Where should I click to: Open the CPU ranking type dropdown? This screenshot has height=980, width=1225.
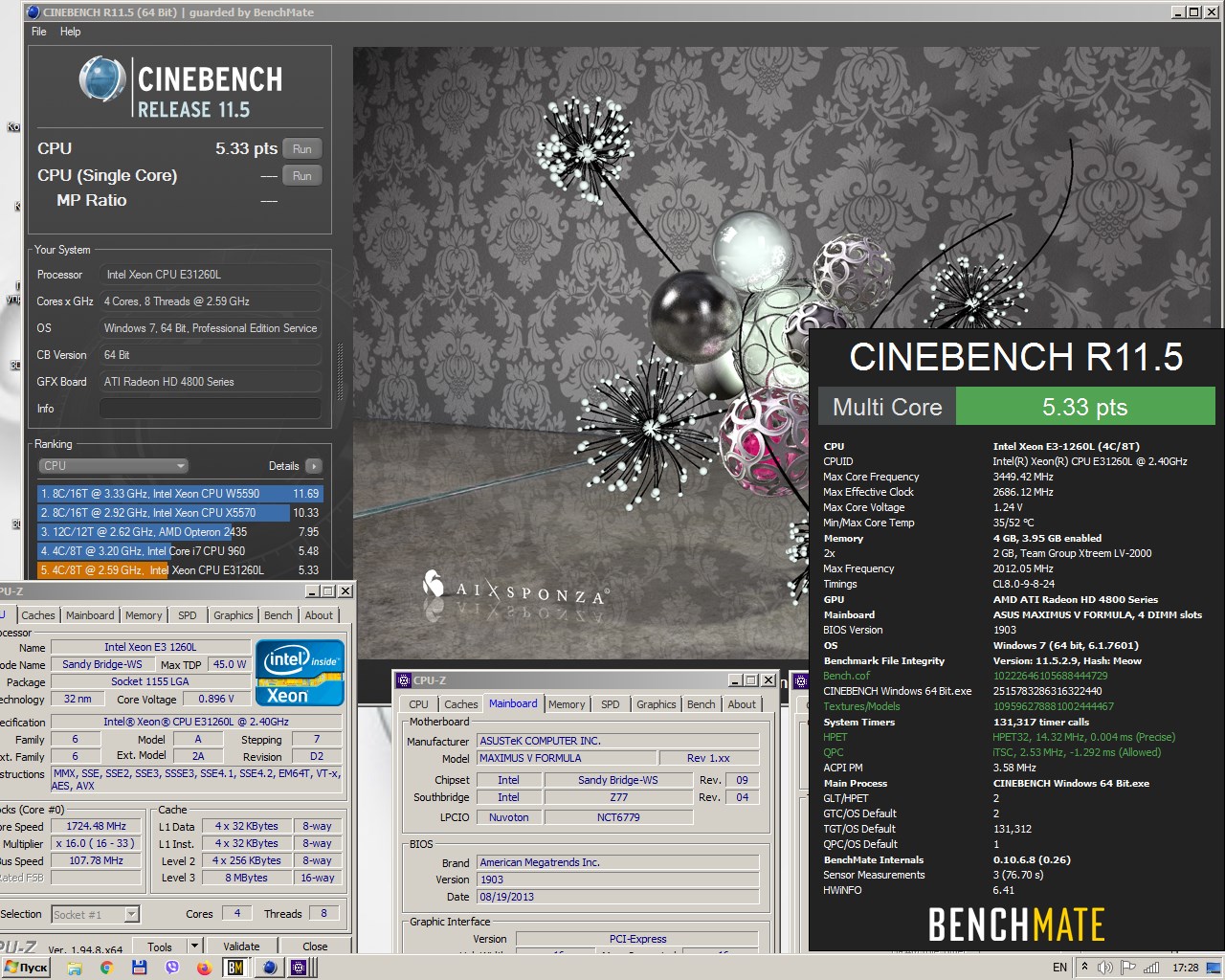112,466
